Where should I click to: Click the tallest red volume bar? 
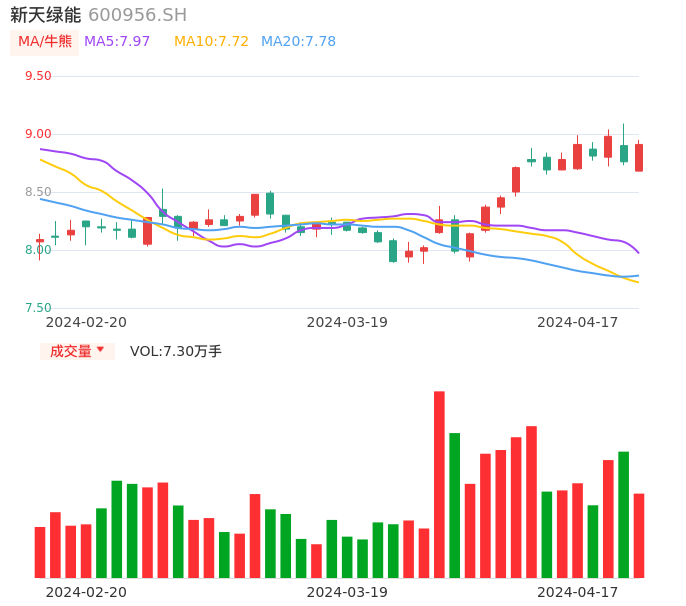tap(439, 484)
